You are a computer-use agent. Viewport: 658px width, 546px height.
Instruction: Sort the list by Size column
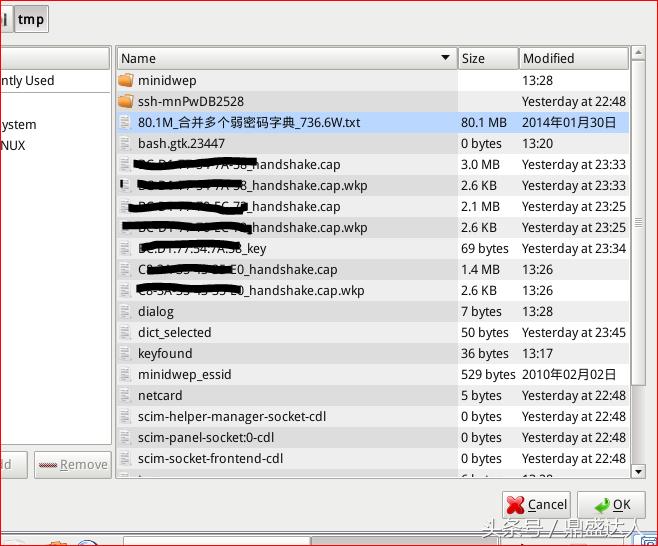click(487, 58)
